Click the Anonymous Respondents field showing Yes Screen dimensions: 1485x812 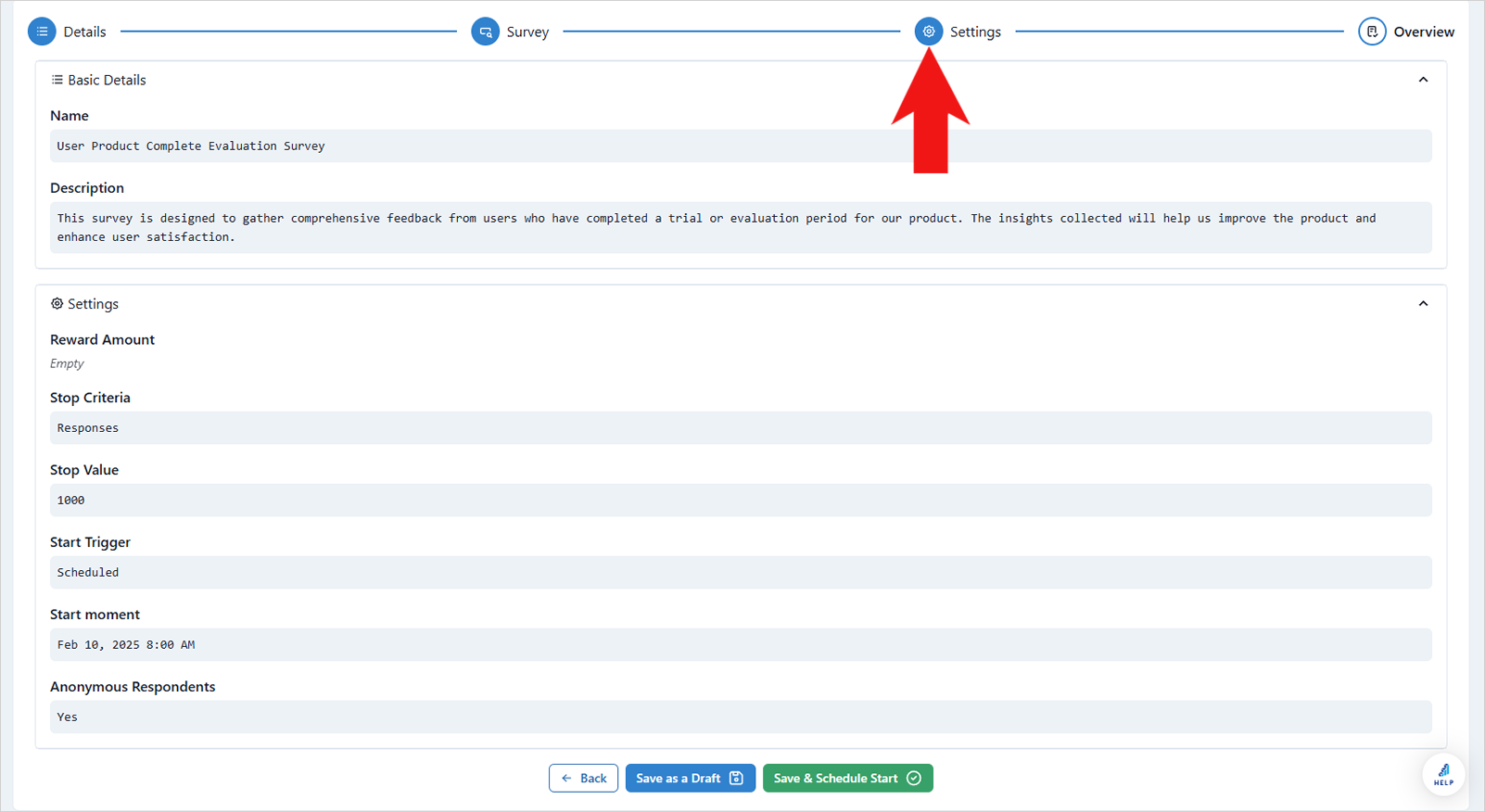click(x=741, y=717)
